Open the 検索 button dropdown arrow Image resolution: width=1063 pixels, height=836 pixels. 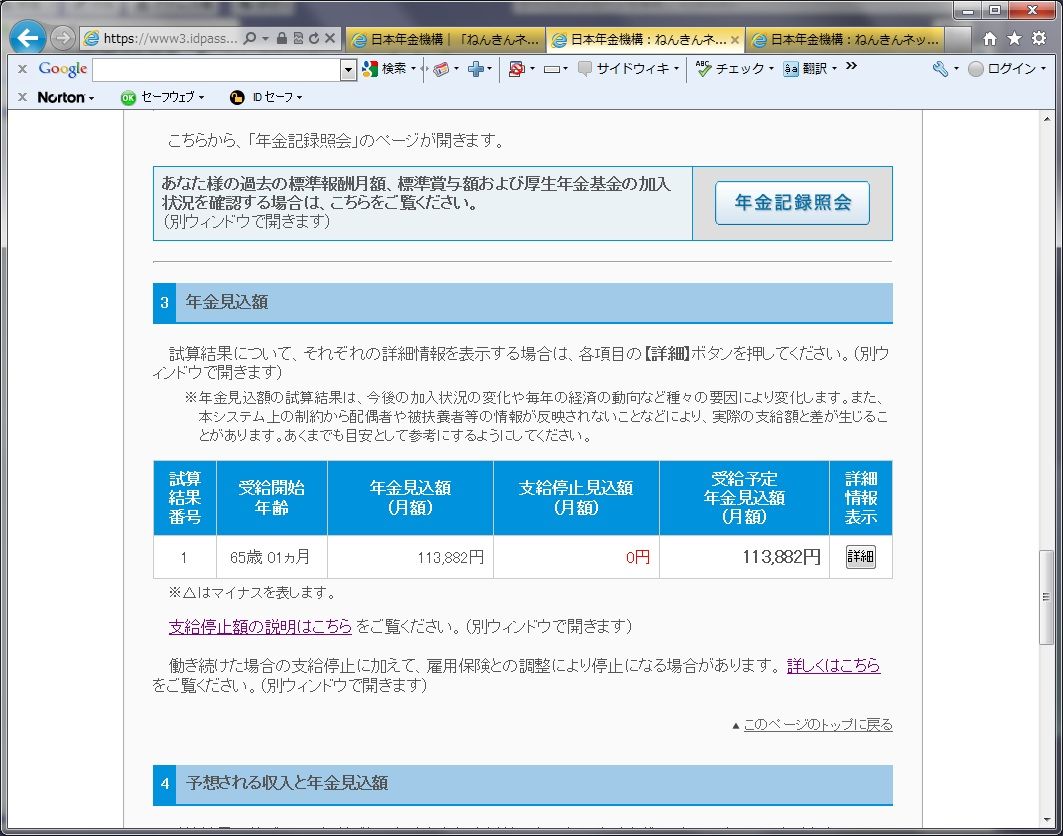(414, 68)
